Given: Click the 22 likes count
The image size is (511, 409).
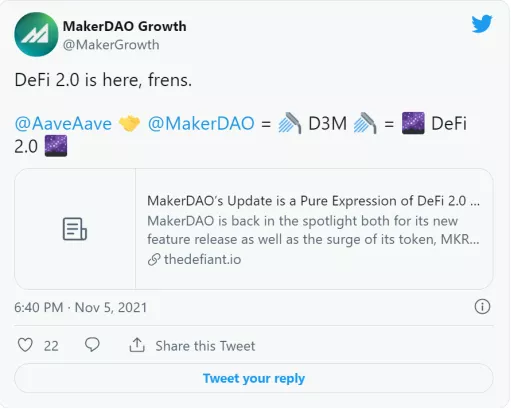Looking at the screenshot, I should tap(51, 346).
